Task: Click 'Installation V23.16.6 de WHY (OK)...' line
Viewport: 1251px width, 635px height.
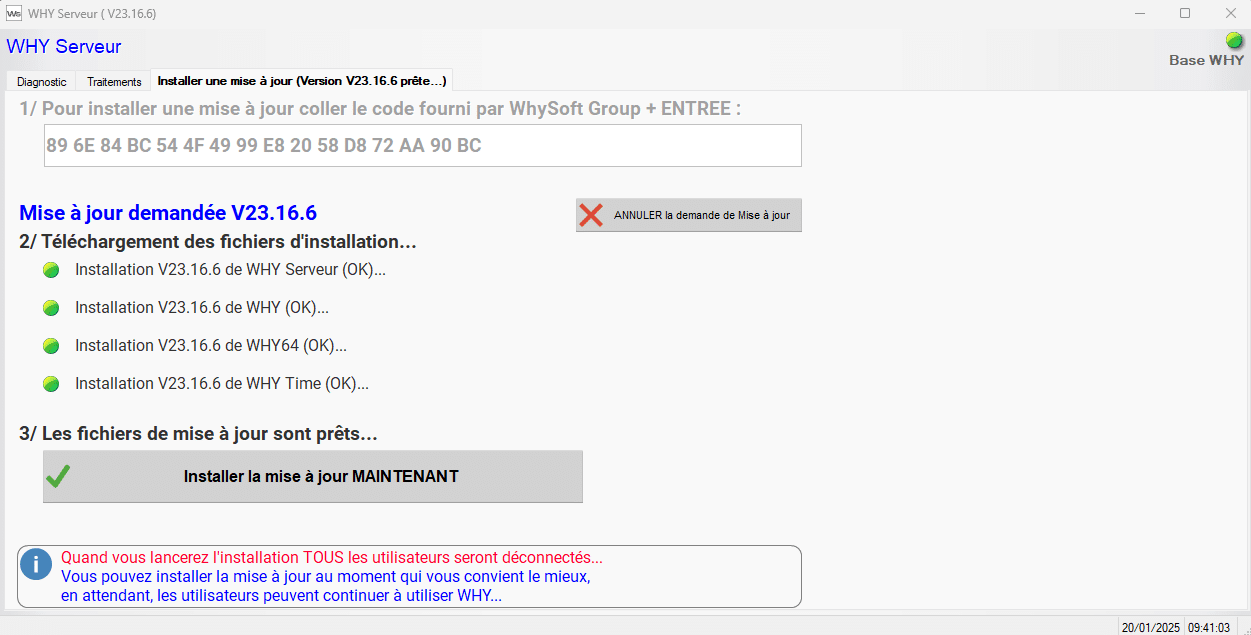Action: pos(202,308)
